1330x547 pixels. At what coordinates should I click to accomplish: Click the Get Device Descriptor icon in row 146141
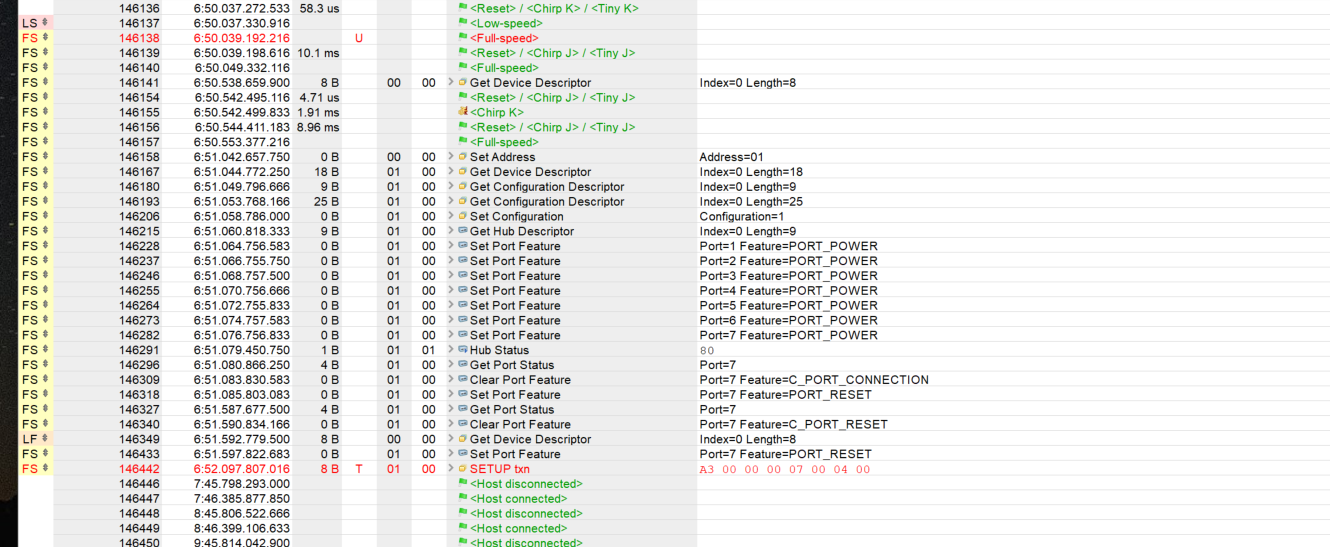click(x=462, y=83)
